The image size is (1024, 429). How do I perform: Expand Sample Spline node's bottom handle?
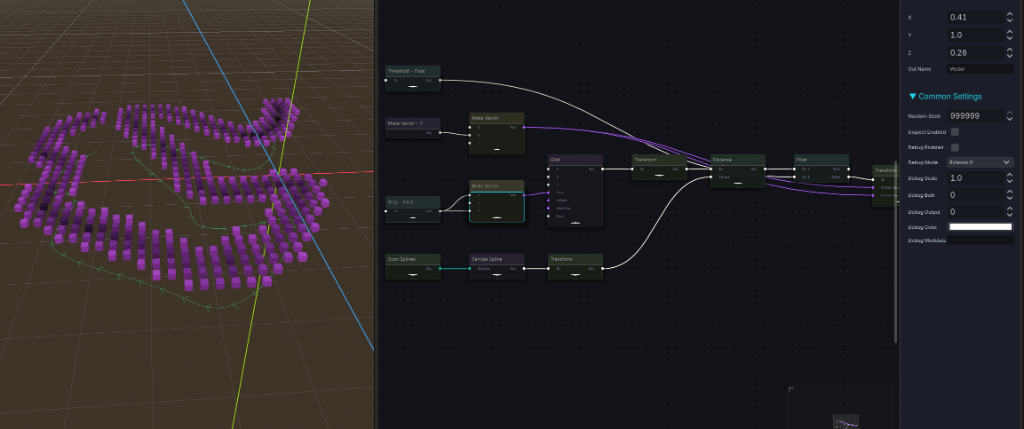coord(496,275)
